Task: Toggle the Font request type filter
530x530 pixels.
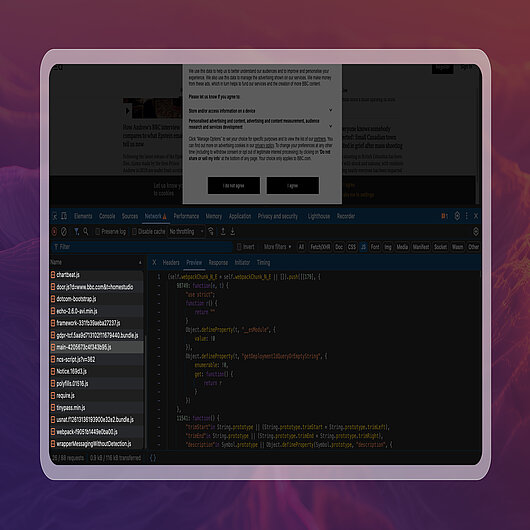Action: coord(375,247)
